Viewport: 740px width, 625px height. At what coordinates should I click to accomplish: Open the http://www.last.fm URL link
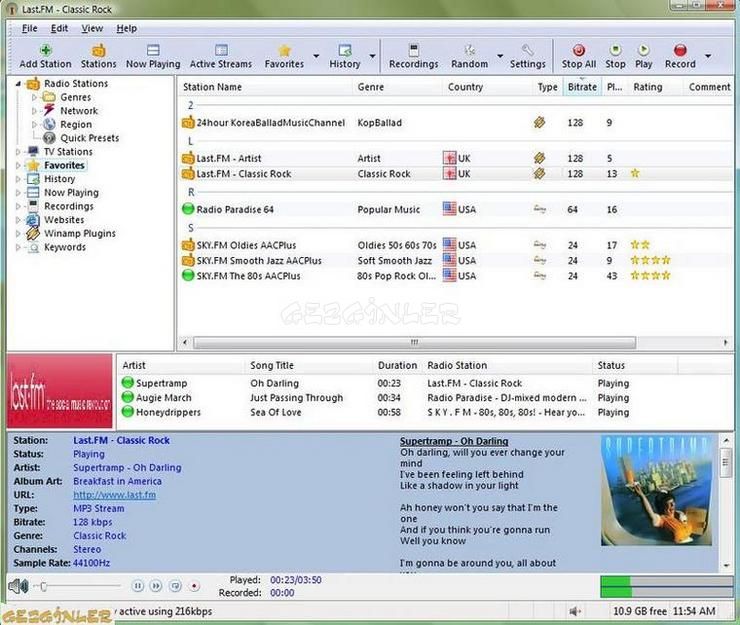[x=114, y=495]
